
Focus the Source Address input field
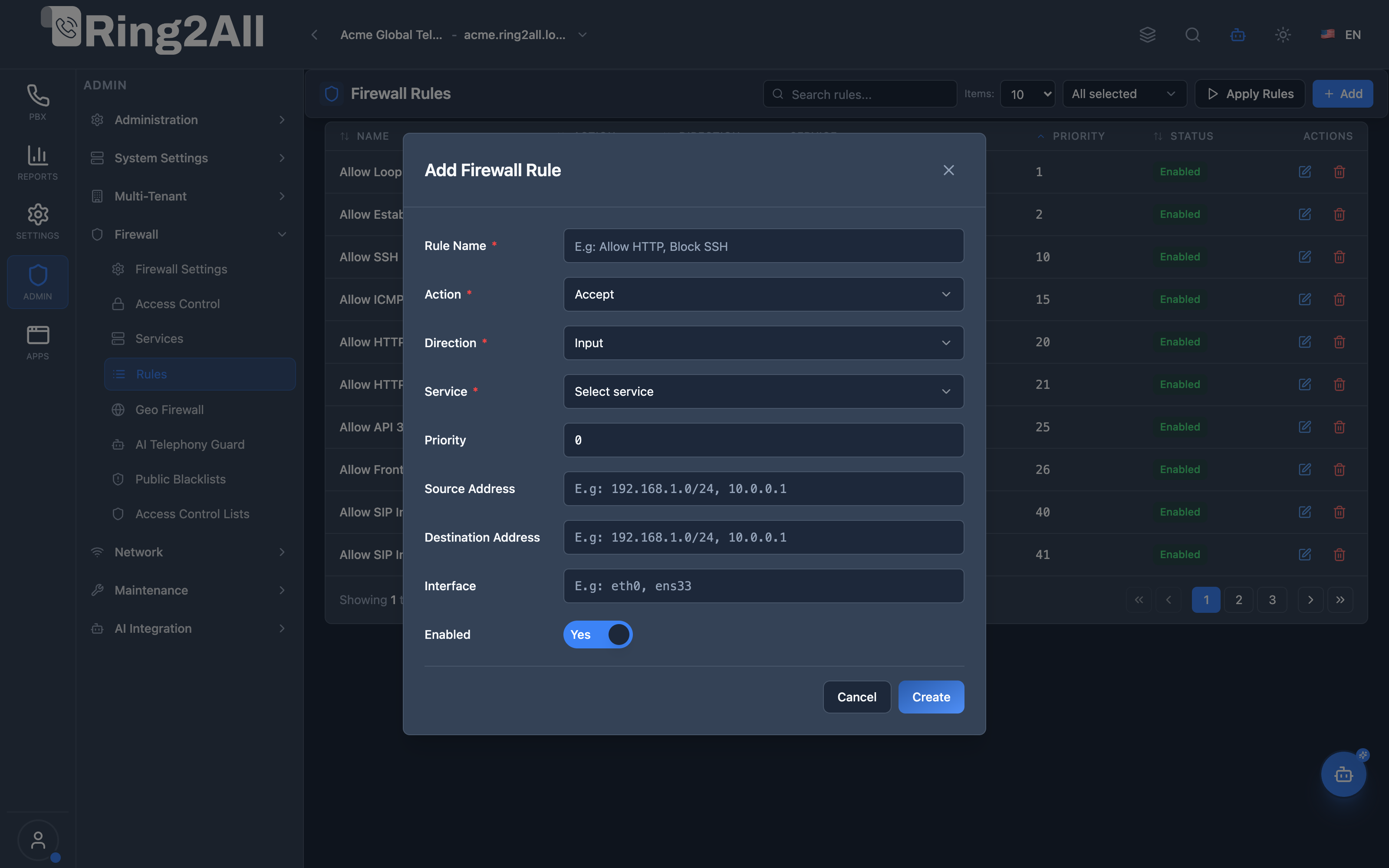[x=764, y=489]
